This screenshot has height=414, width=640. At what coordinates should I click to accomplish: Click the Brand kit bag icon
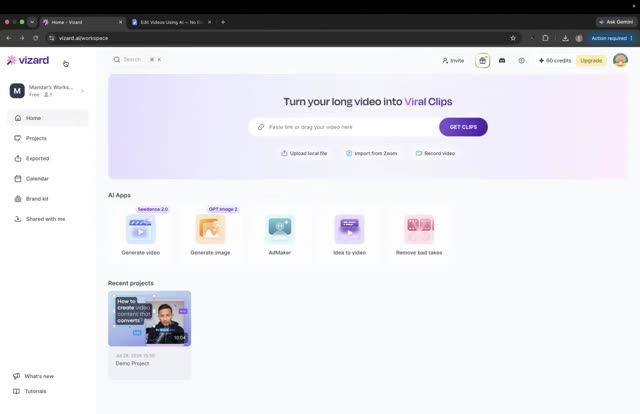coord(18,199)
